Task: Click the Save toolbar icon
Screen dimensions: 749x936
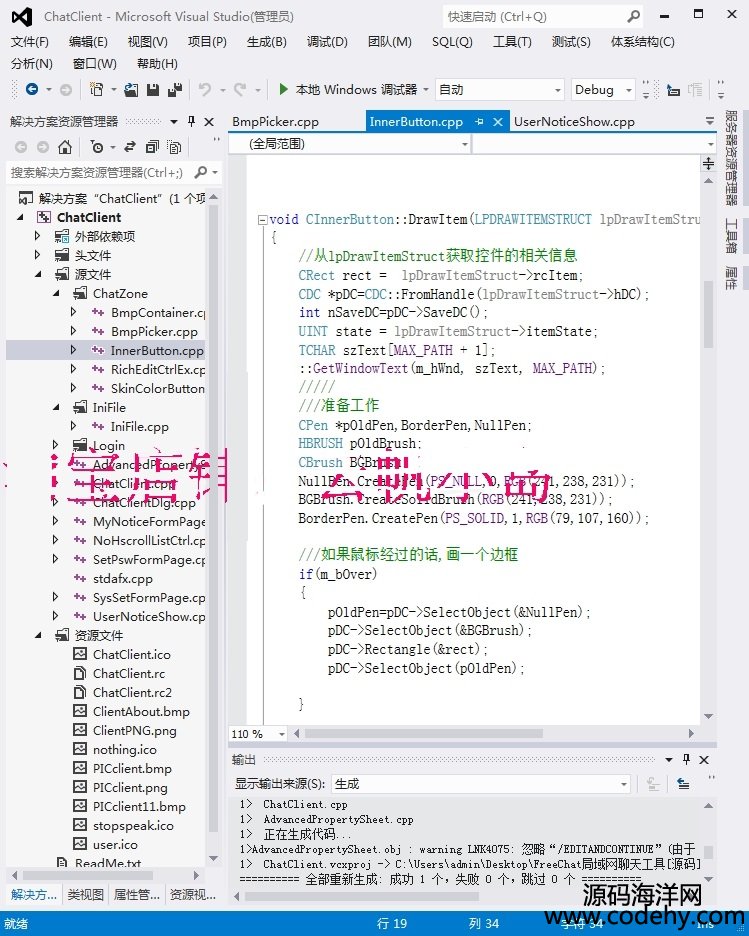Action: pos(153,90)
